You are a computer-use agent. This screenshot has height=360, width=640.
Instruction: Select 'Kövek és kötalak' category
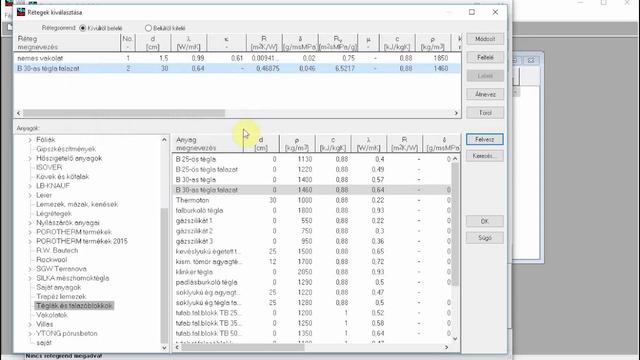click(62, 177)
